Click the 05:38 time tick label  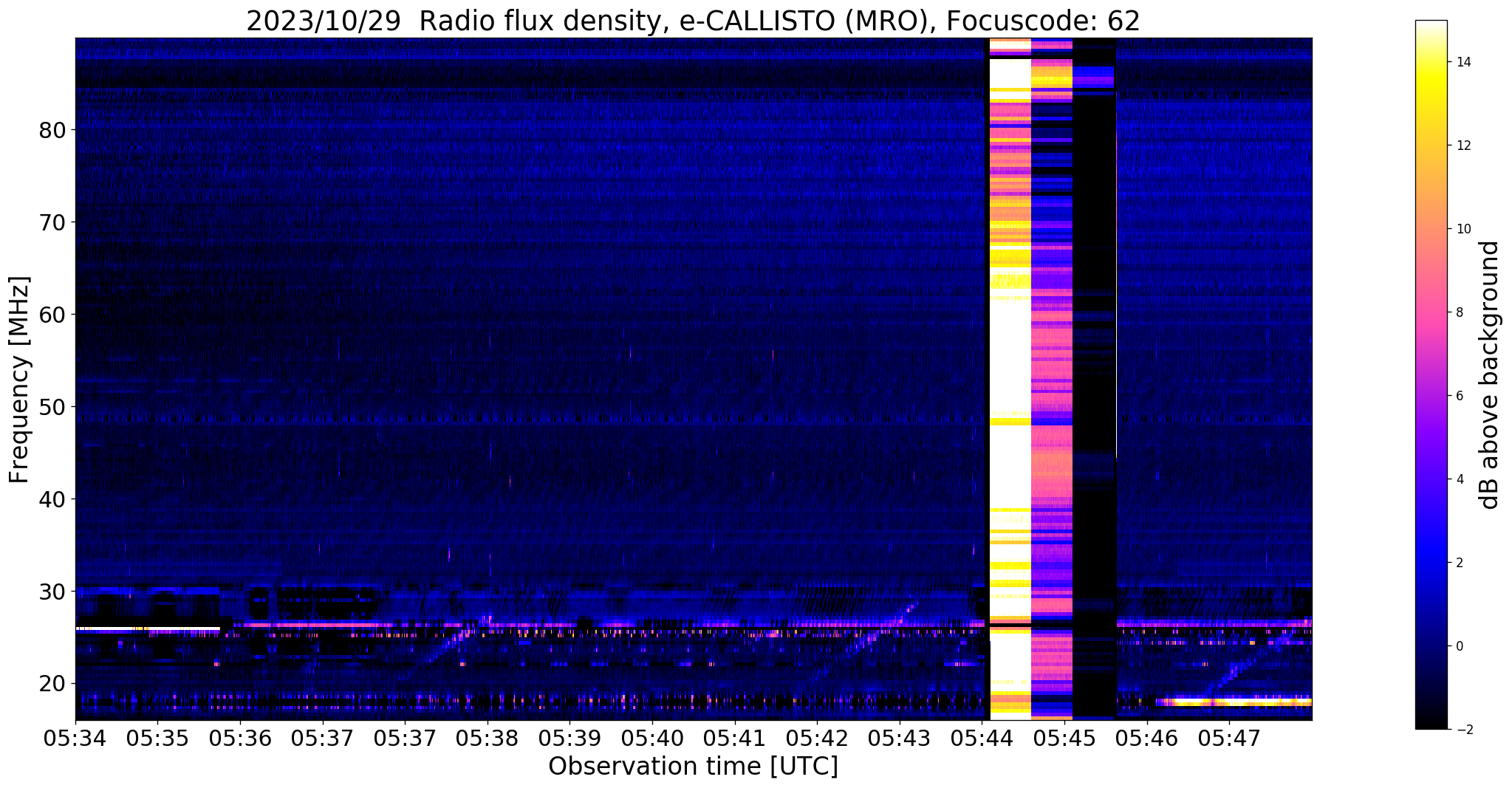click(x=487, y=739)
